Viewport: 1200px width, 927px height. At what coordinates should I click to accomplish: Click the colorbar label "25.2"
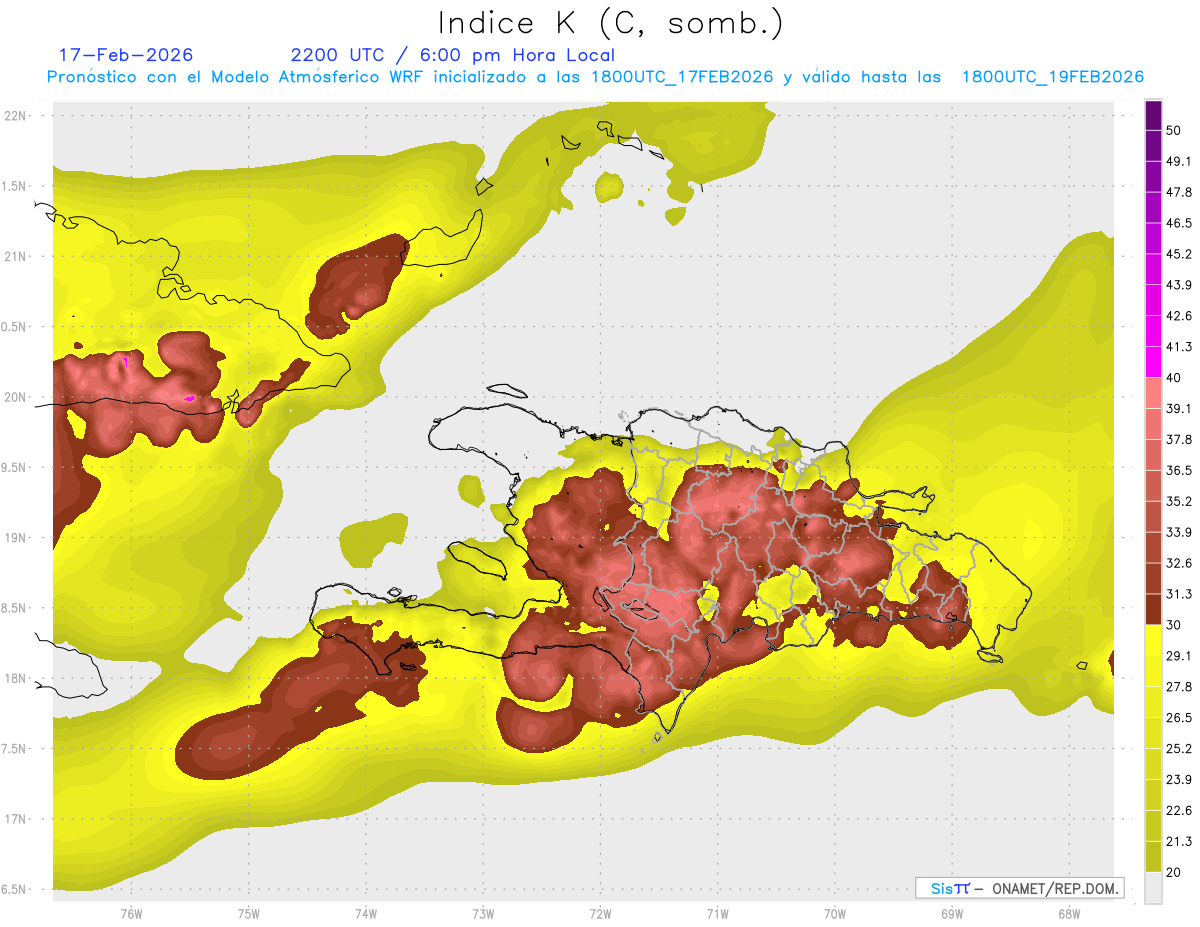click(x=1179, y=748)
